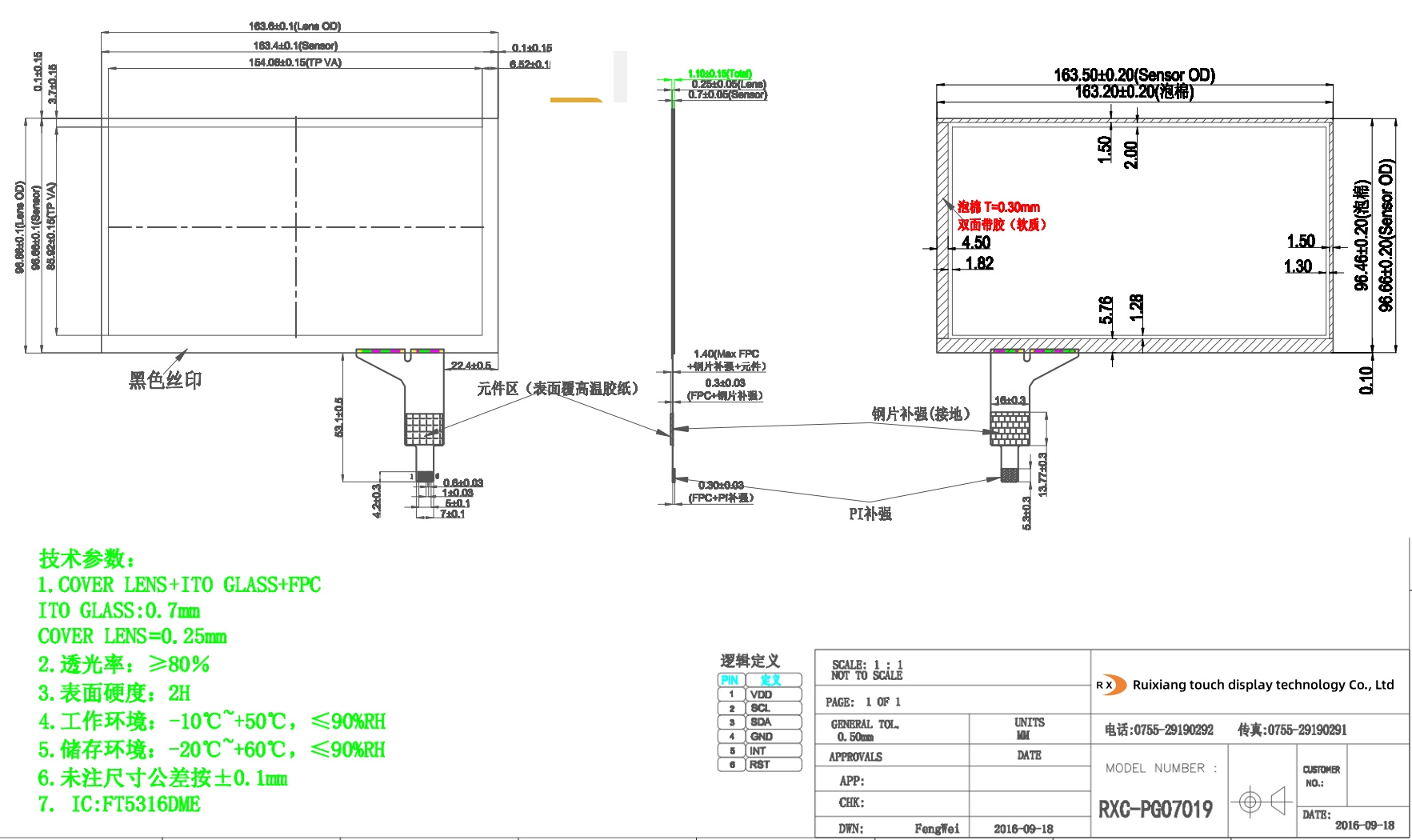The height and width of the screenshot is (840, 1412).
Task: Click the 0.25±0.05(Lens) thickness label
Action: (x=728, y=84)
